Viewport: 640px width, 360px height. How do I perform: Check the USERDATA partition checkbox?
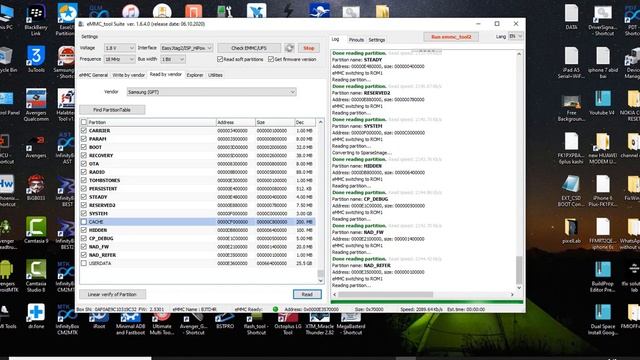click(84, 263)
